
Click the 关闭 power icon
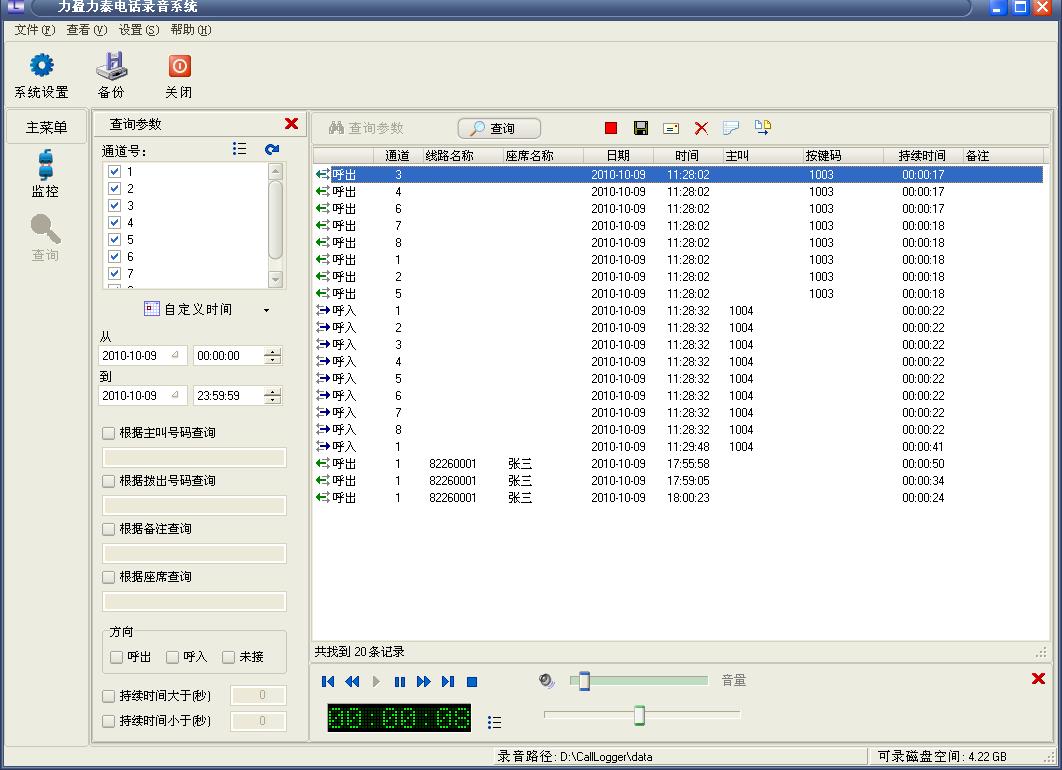coord(179,66)
